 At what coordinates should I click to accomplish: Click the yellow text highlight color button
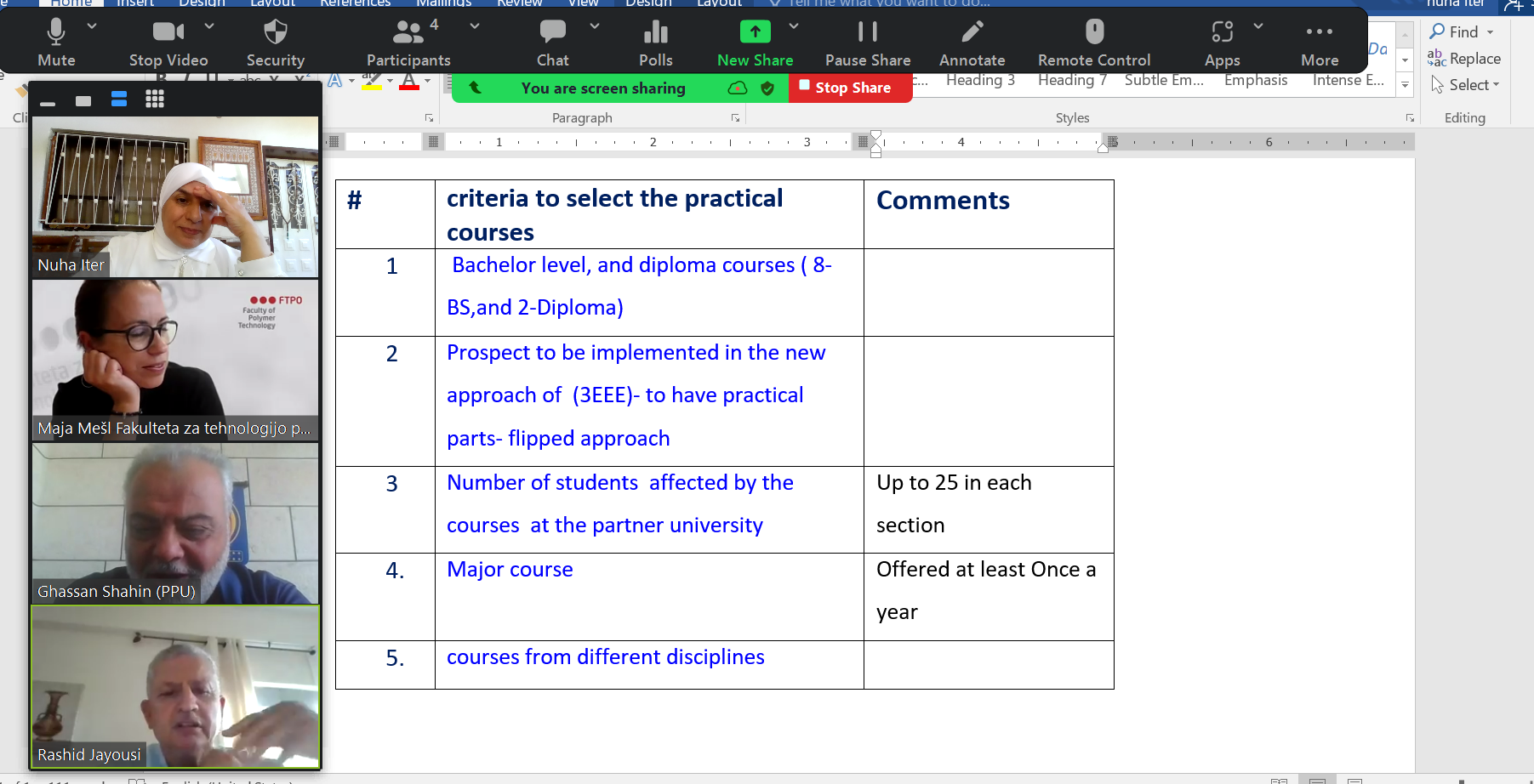click(372, 82)
